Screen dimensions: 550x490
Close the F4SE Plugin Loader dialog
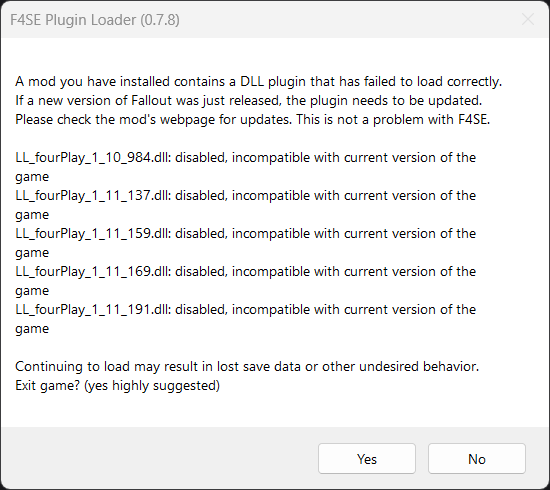pos(528,19)
